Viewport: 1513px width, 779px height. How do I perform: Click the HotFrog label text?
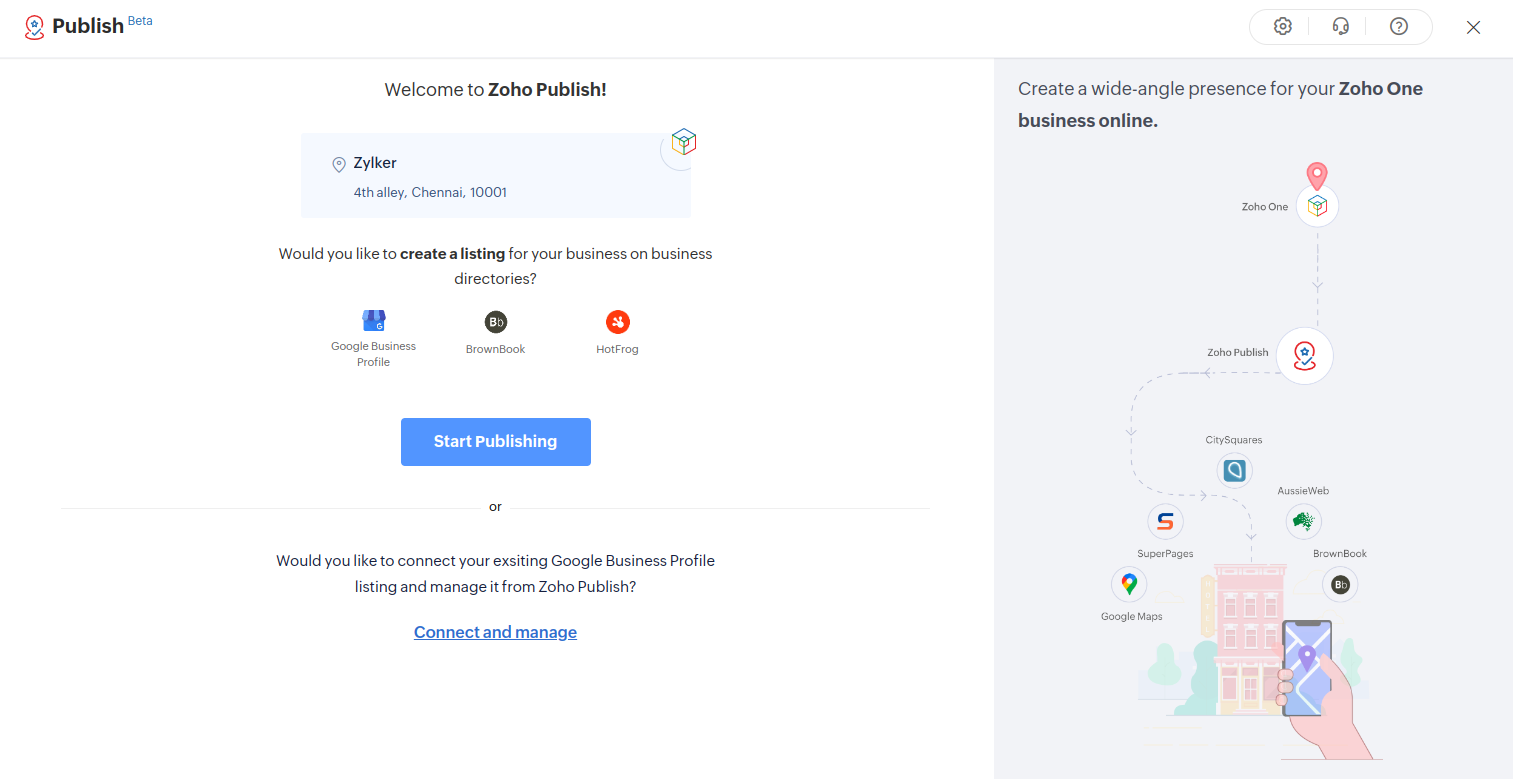pos(617,349)
